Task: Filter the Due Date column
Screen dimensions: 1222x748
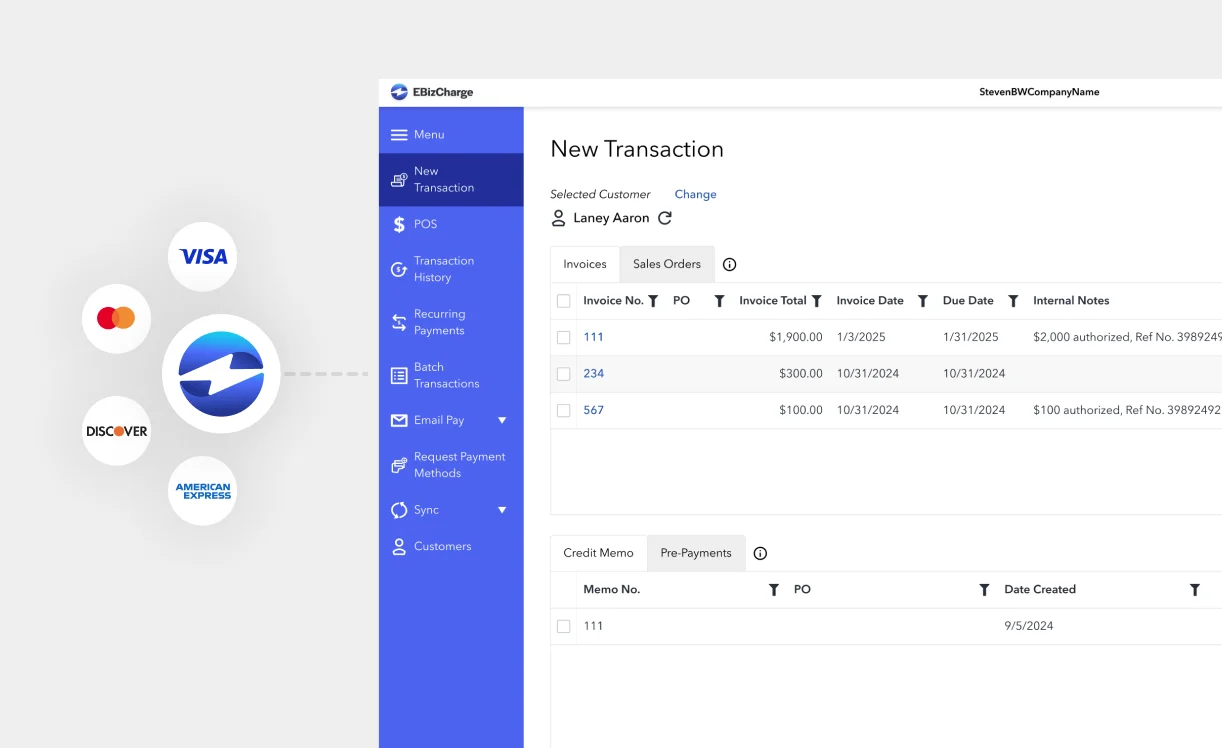Action: 1013,301
